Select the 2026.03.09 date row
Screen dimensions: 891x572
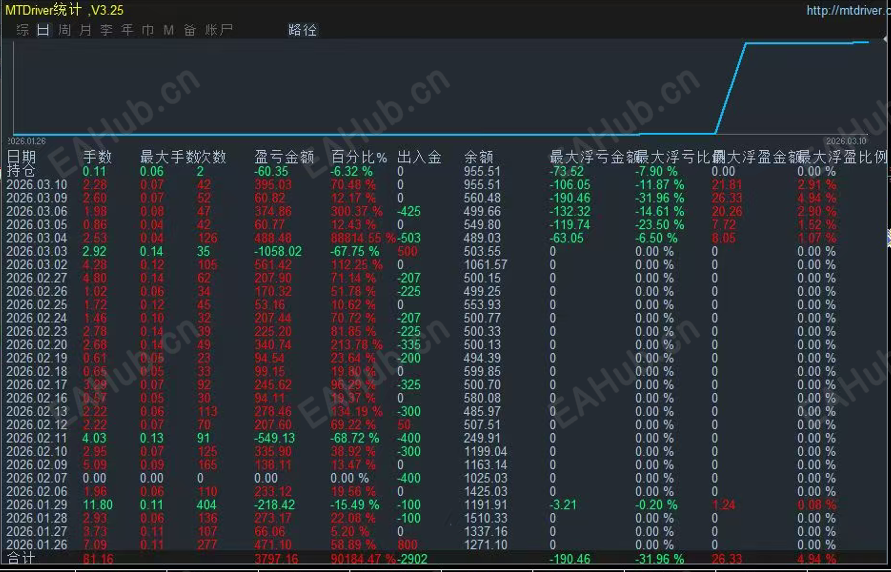(37, 198)
